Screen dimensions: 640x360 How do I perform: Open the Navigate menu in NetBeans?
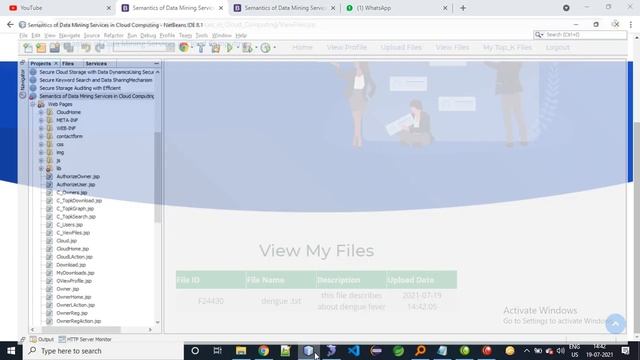coord(69,36)
